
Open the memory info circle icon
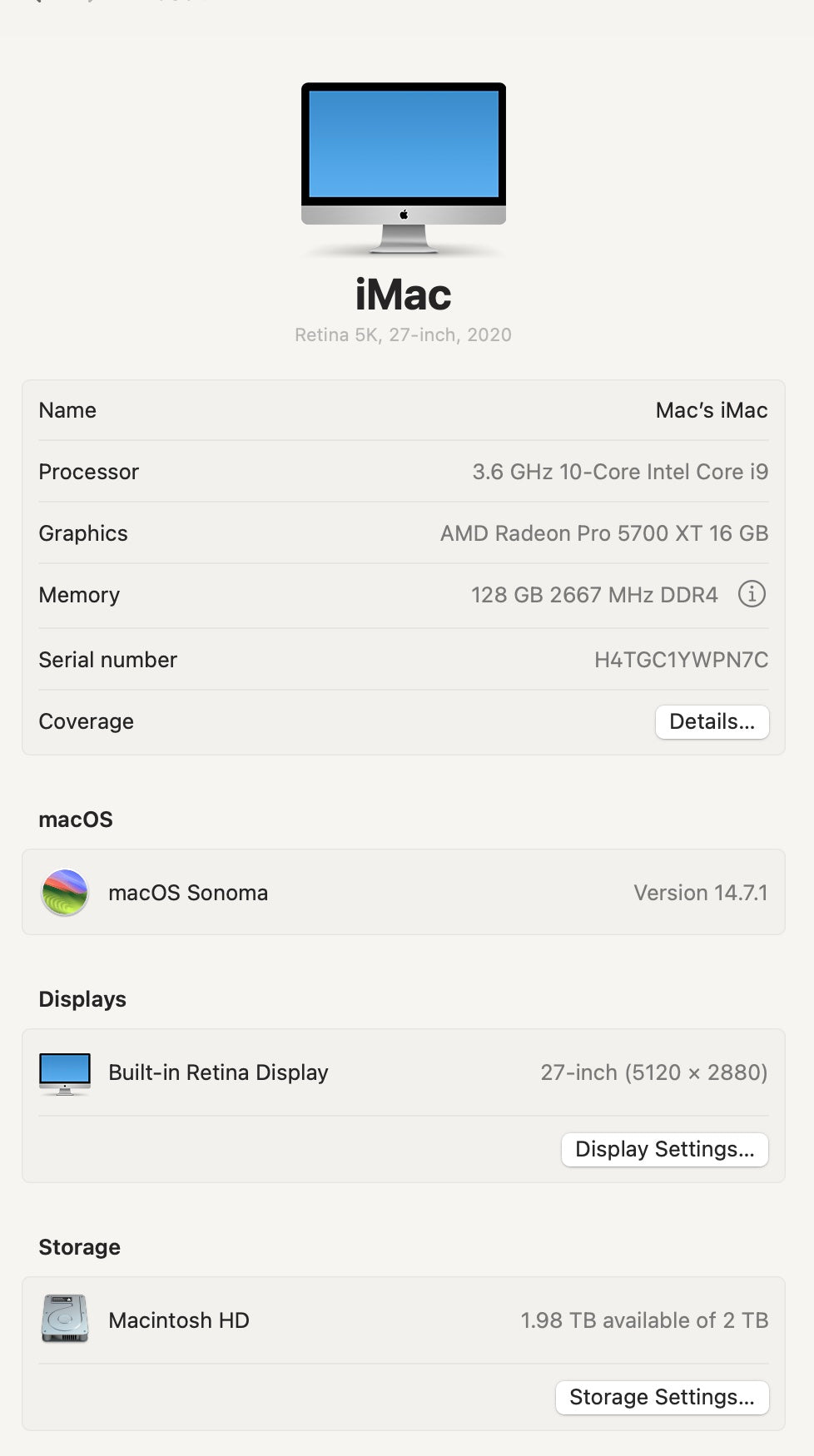(x=752, y=595)
